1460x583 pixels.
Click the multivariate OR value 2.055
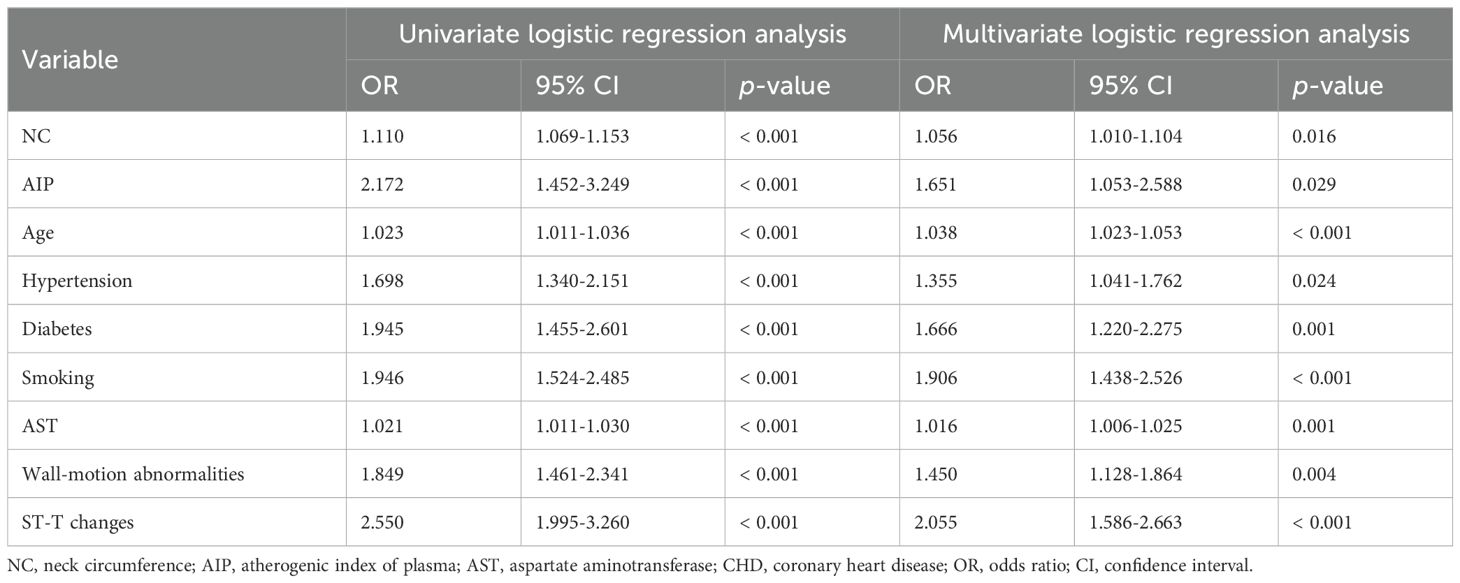pos(936,522)
